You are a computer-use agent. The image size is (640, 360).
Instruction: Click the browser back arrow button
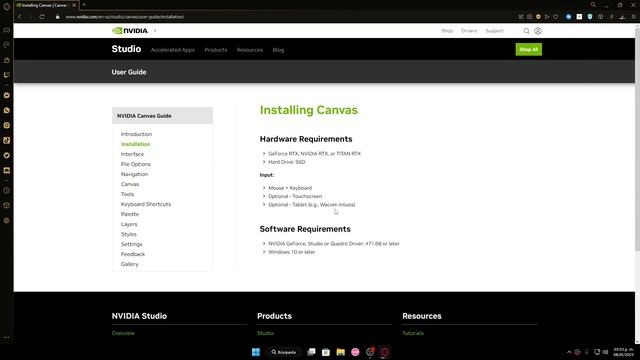pos(20,17)
